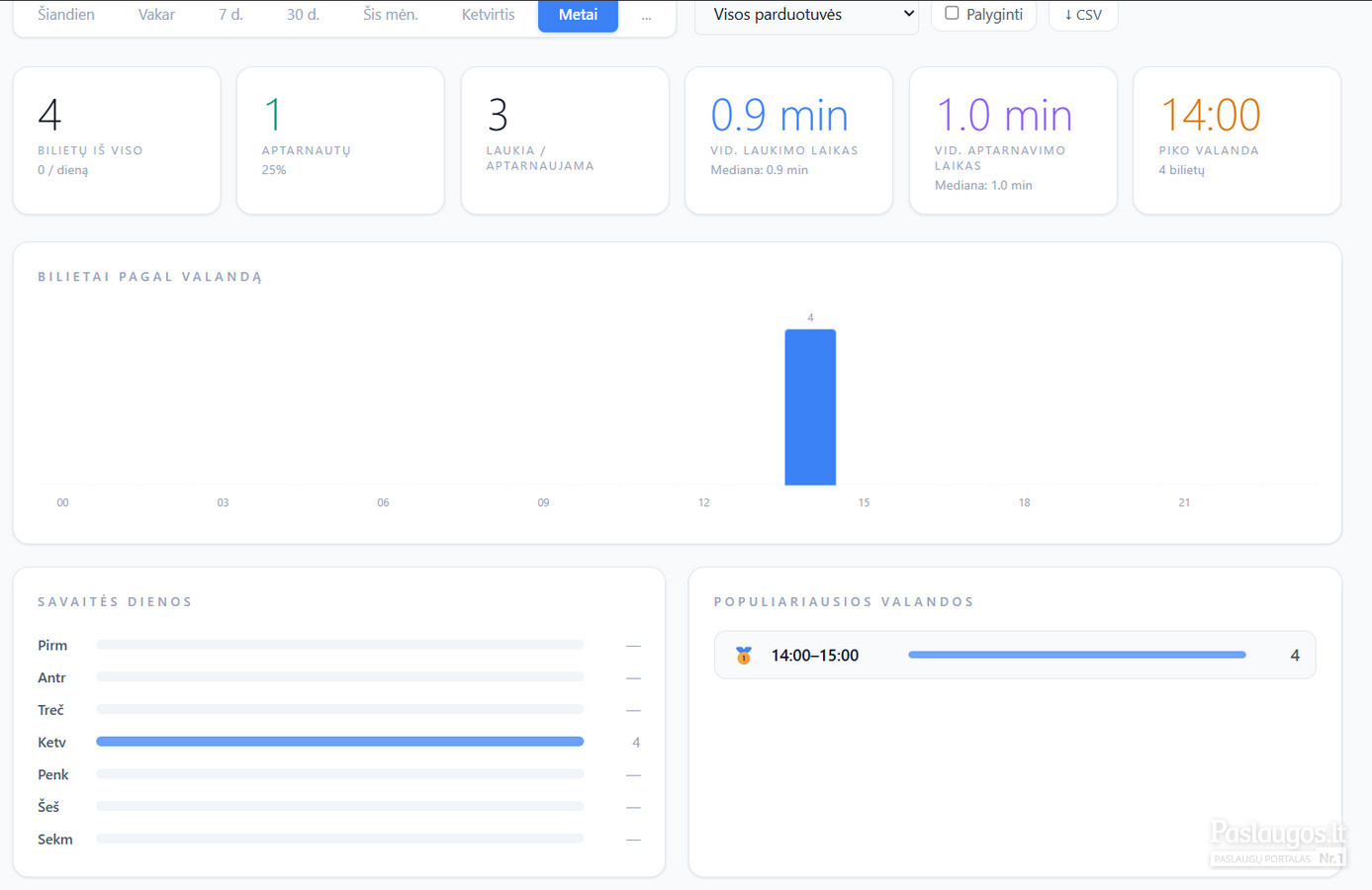Select the Aptarnautų 25% card

(340, 140)
